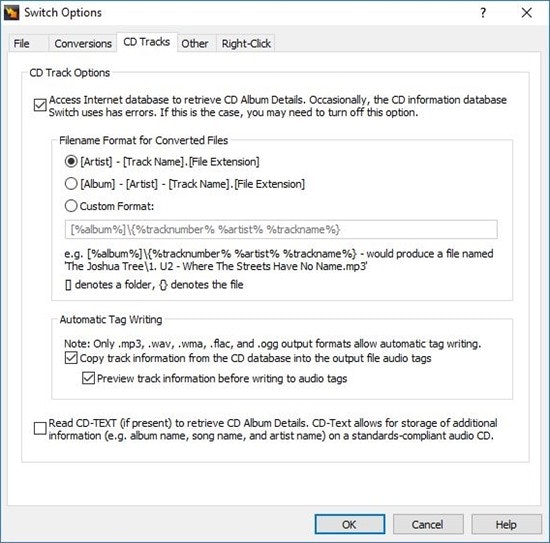This screenshot has height=543, width=550.
Task: Select the Custom Format radio option
Action: (71, 206)
